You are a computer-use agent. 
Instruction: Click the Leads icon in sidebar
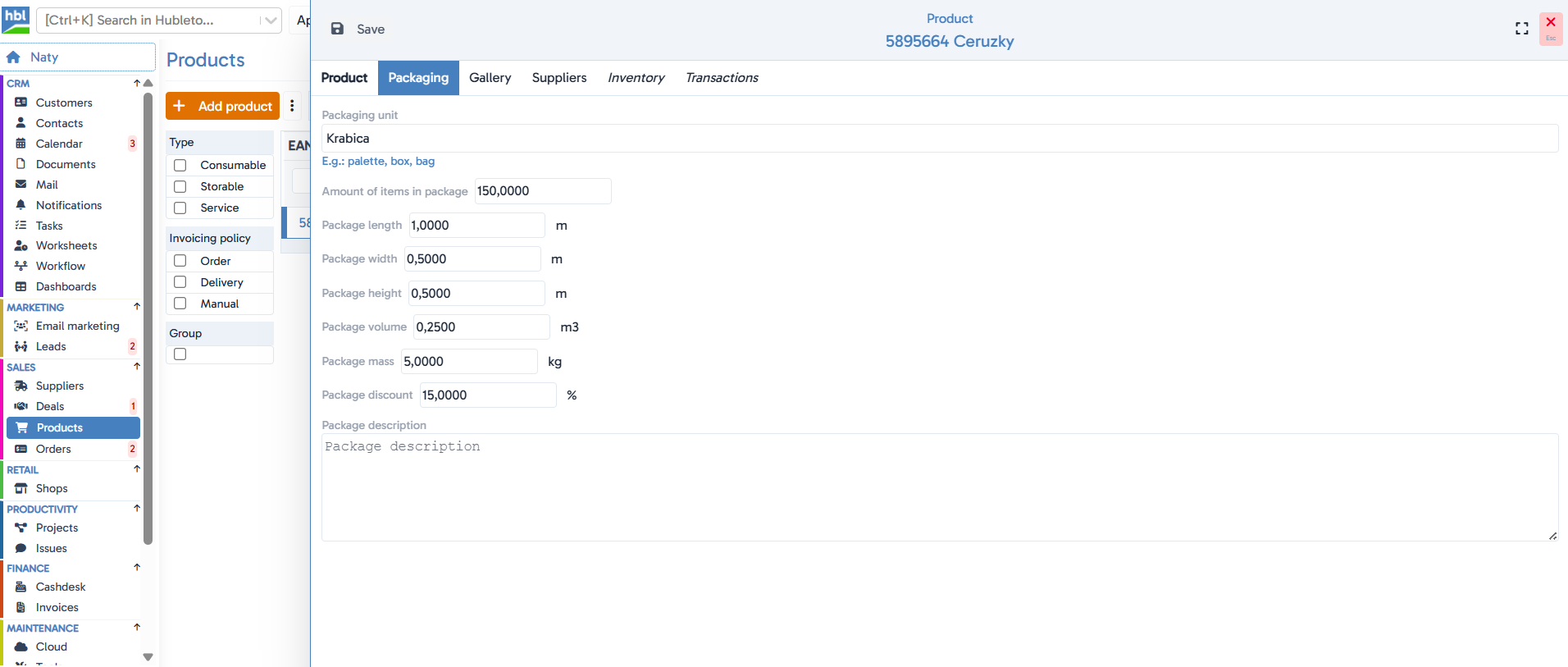[21, 346]
